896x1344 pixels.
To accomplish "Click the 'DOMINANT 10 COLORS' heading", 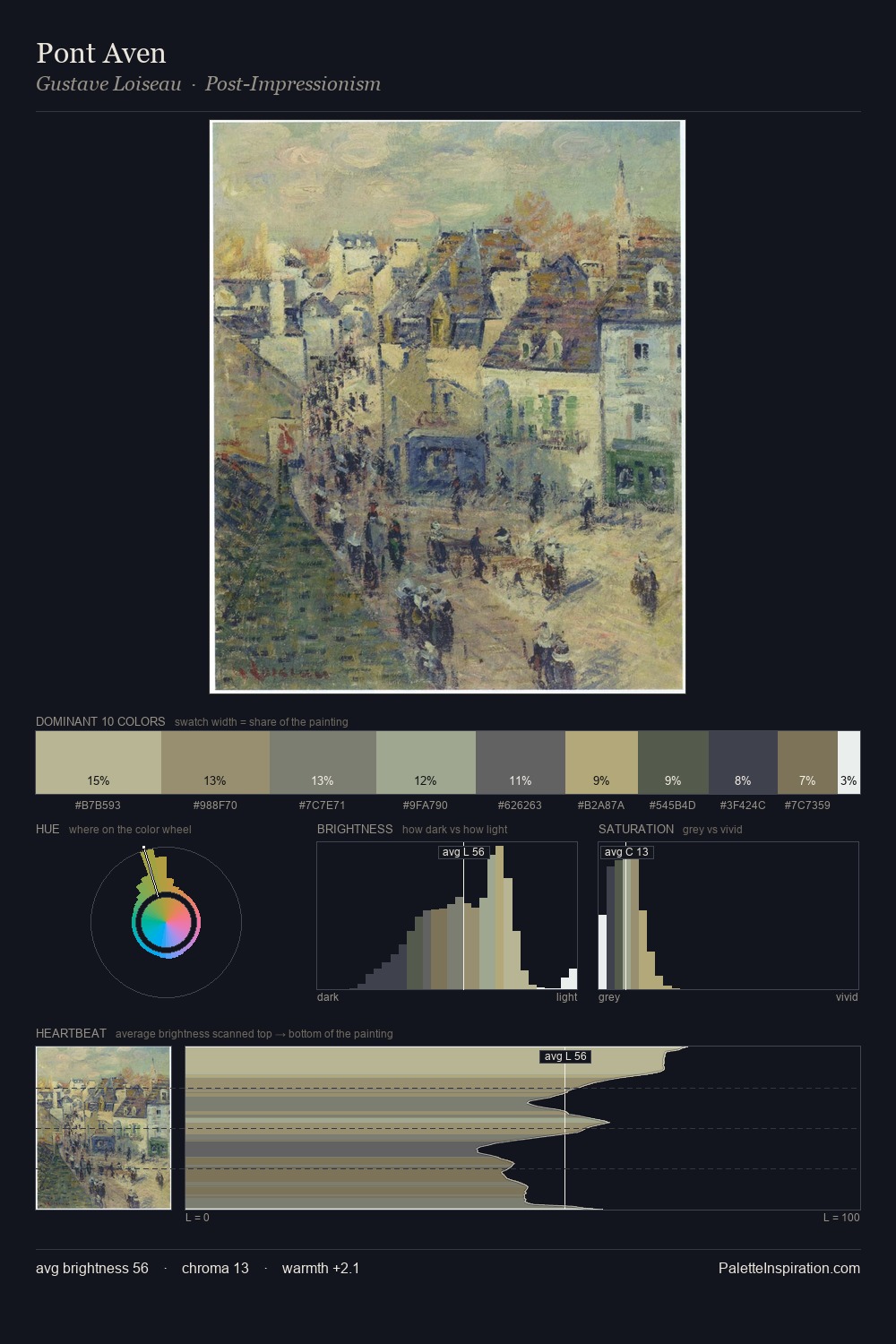I will click(100, 721).
